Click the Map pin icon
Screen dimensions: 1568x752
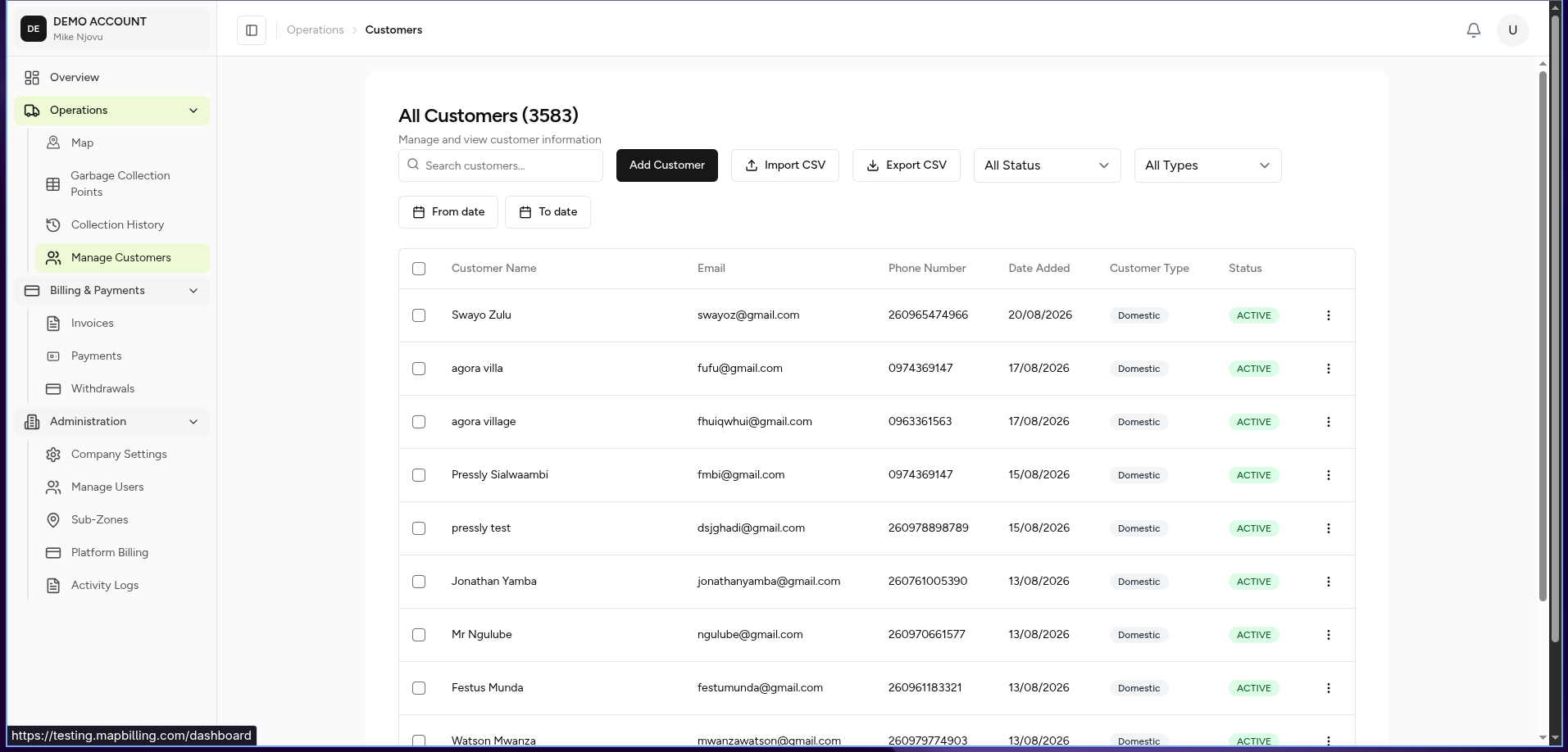pos(53,143)
